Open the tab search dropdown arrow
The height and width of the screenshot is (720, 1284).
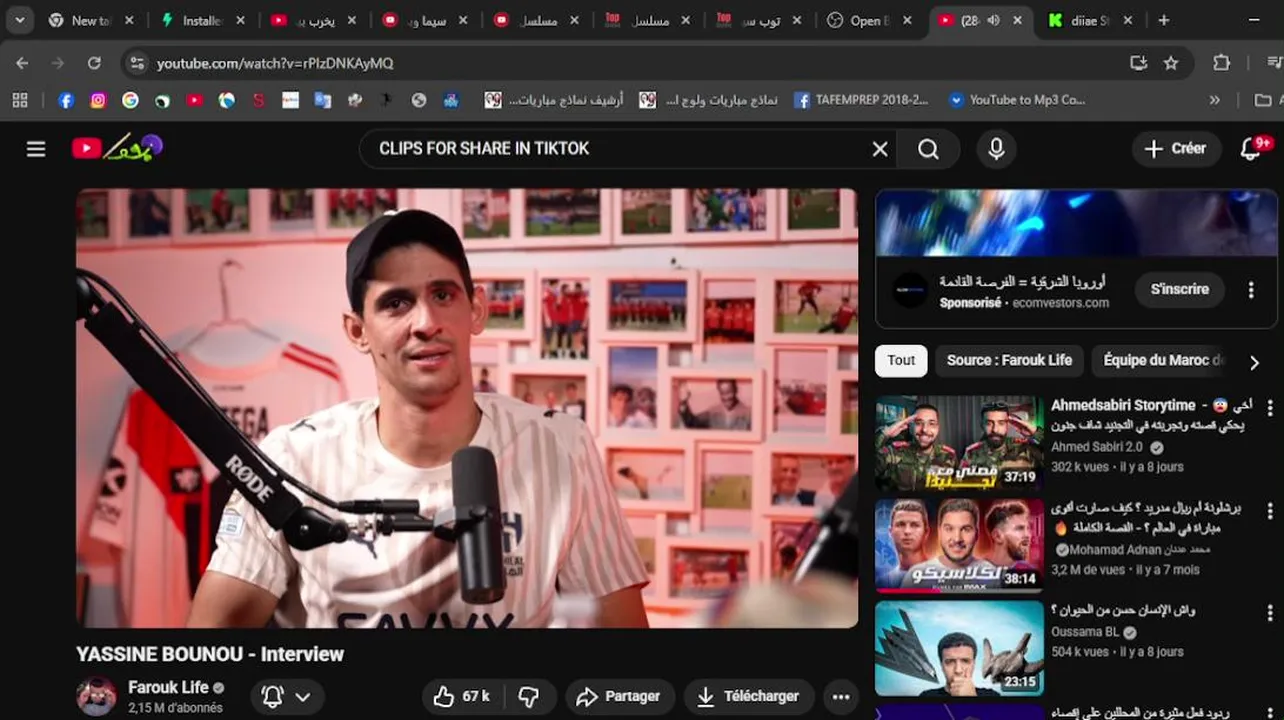click(x=19, y=20)
